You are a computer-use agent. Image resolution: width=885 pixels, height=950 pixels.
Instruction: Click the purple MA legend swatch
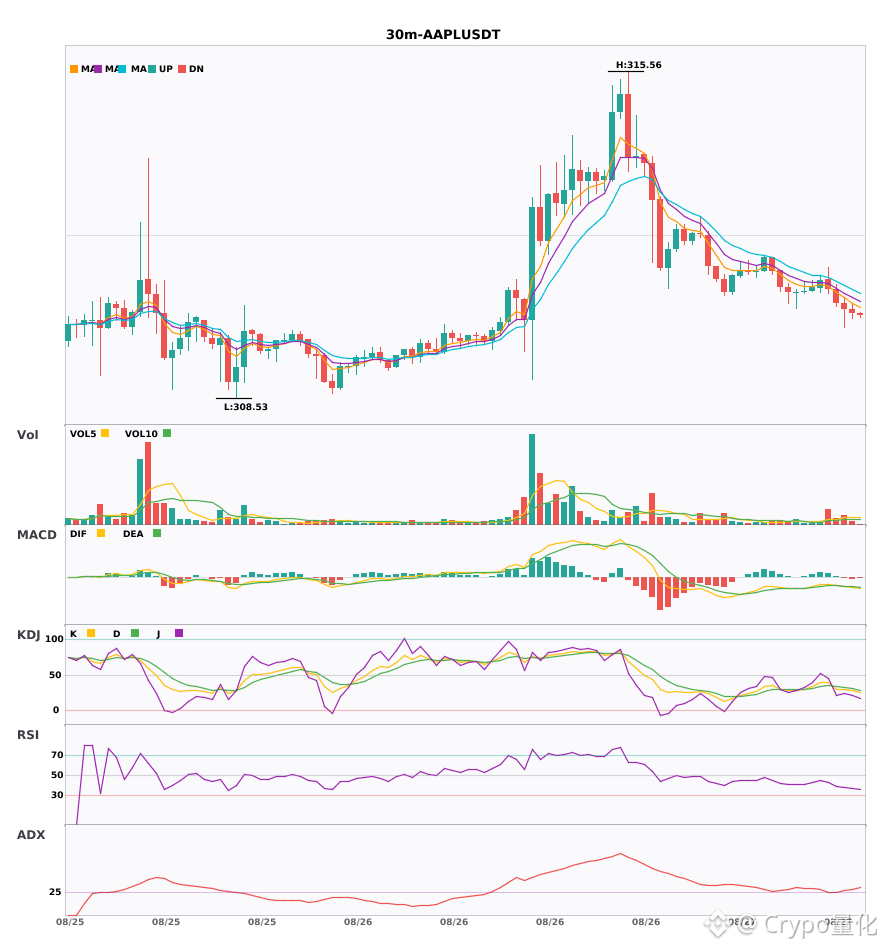point(98,69)
